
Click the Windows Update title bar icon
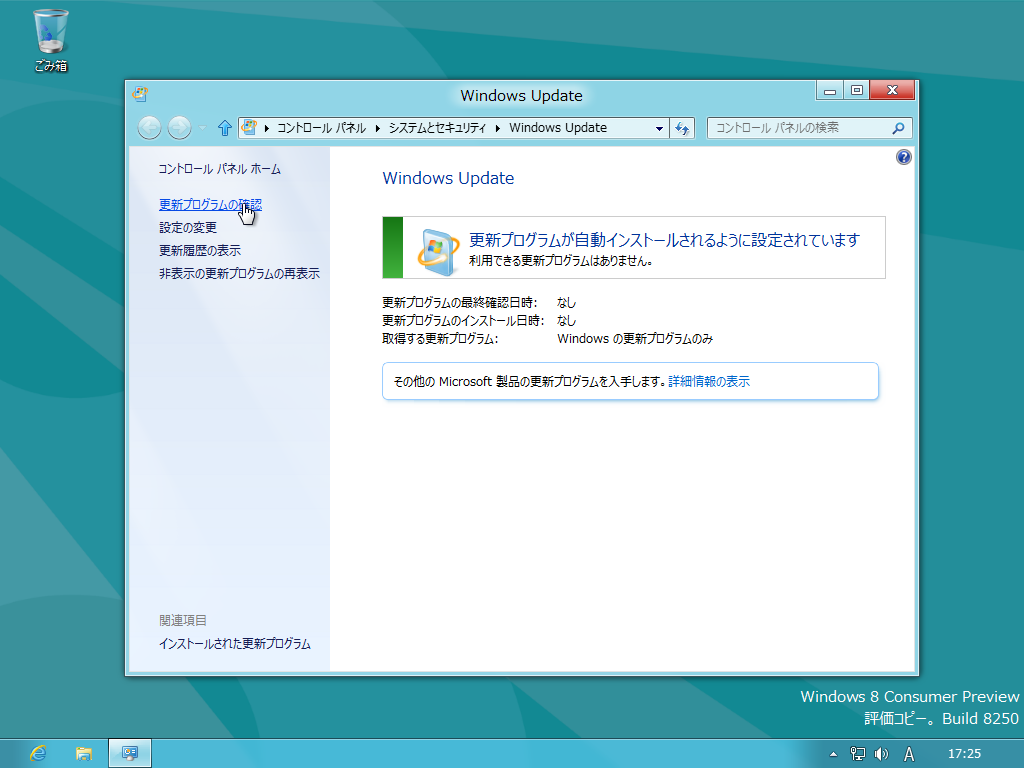140,95
